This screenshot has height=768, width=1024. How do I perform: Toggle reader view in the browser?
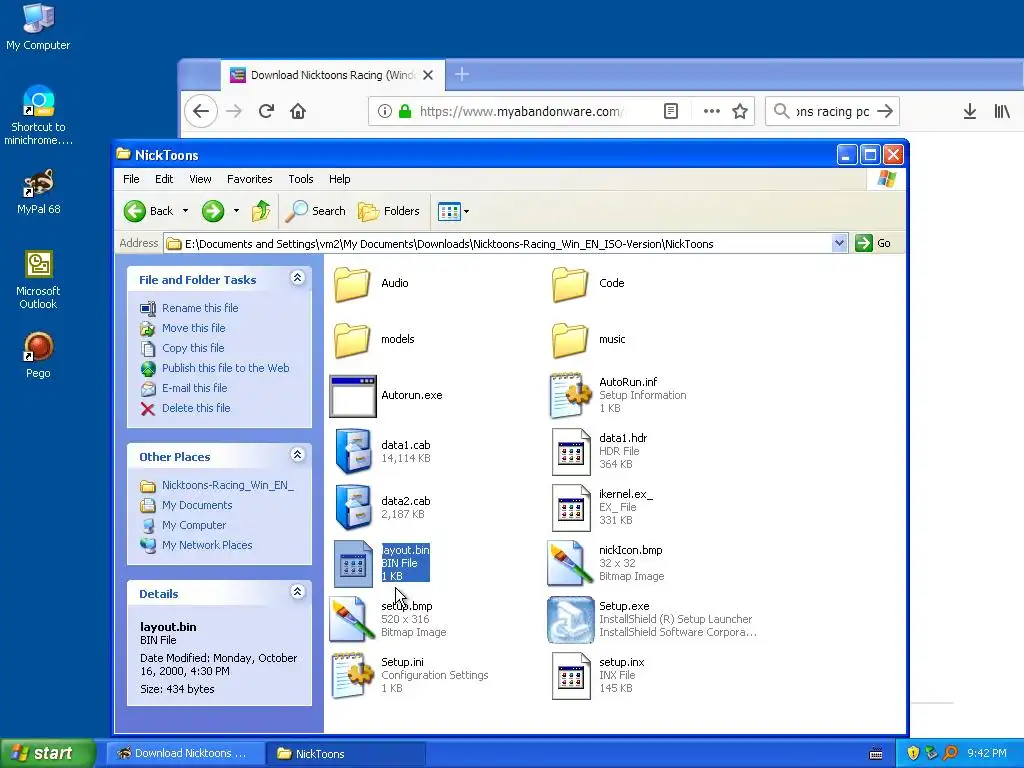pyautogui.click(x=671, y=111)
